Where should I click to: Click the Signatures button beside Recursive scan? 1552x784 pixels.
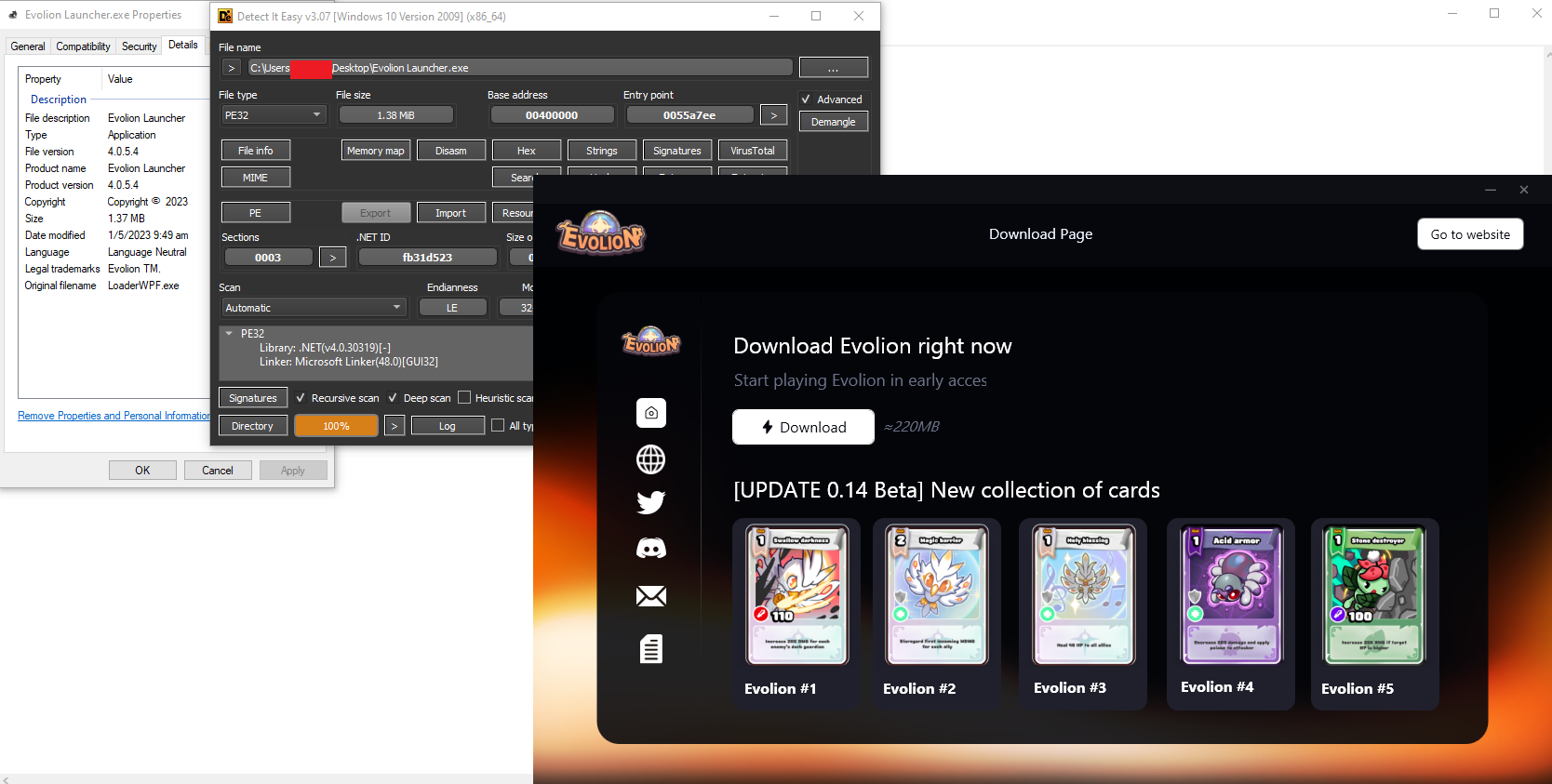coord(253,398)
